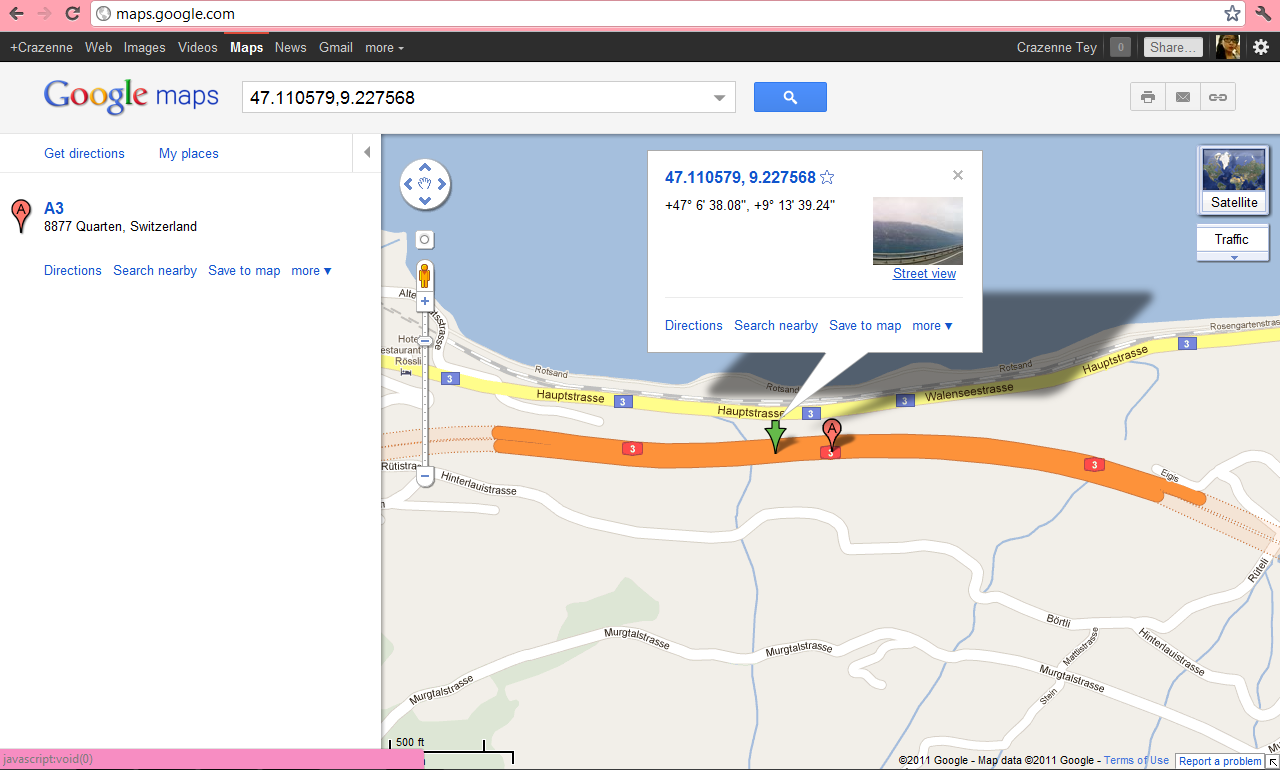Expand info window 'more' dropdown
The height and width of the screenshot is (770, 1280).
[x=932, y=325]
